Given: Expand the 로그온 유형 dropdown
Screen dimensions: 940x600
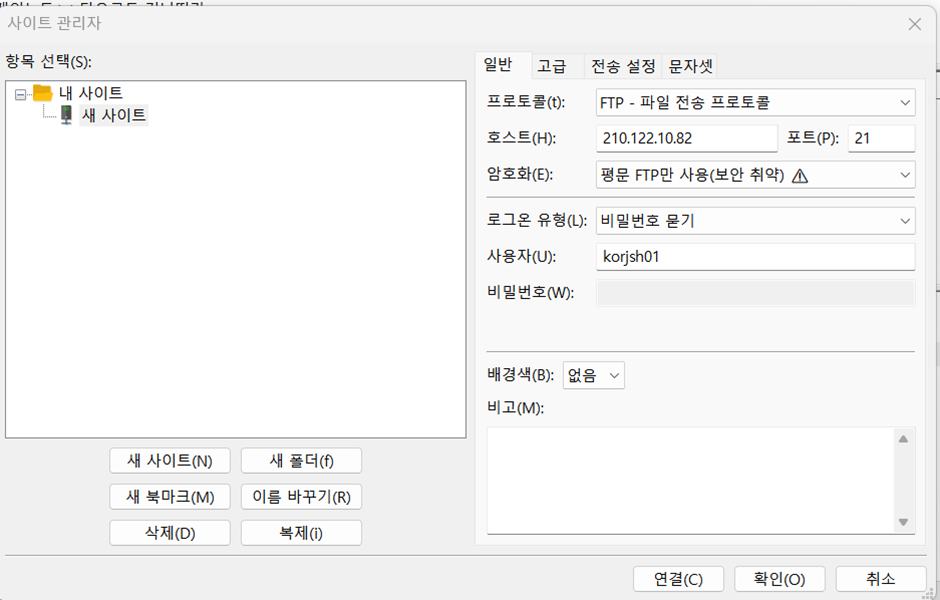Looking at the screenshot, I should [x=905, y=220].
